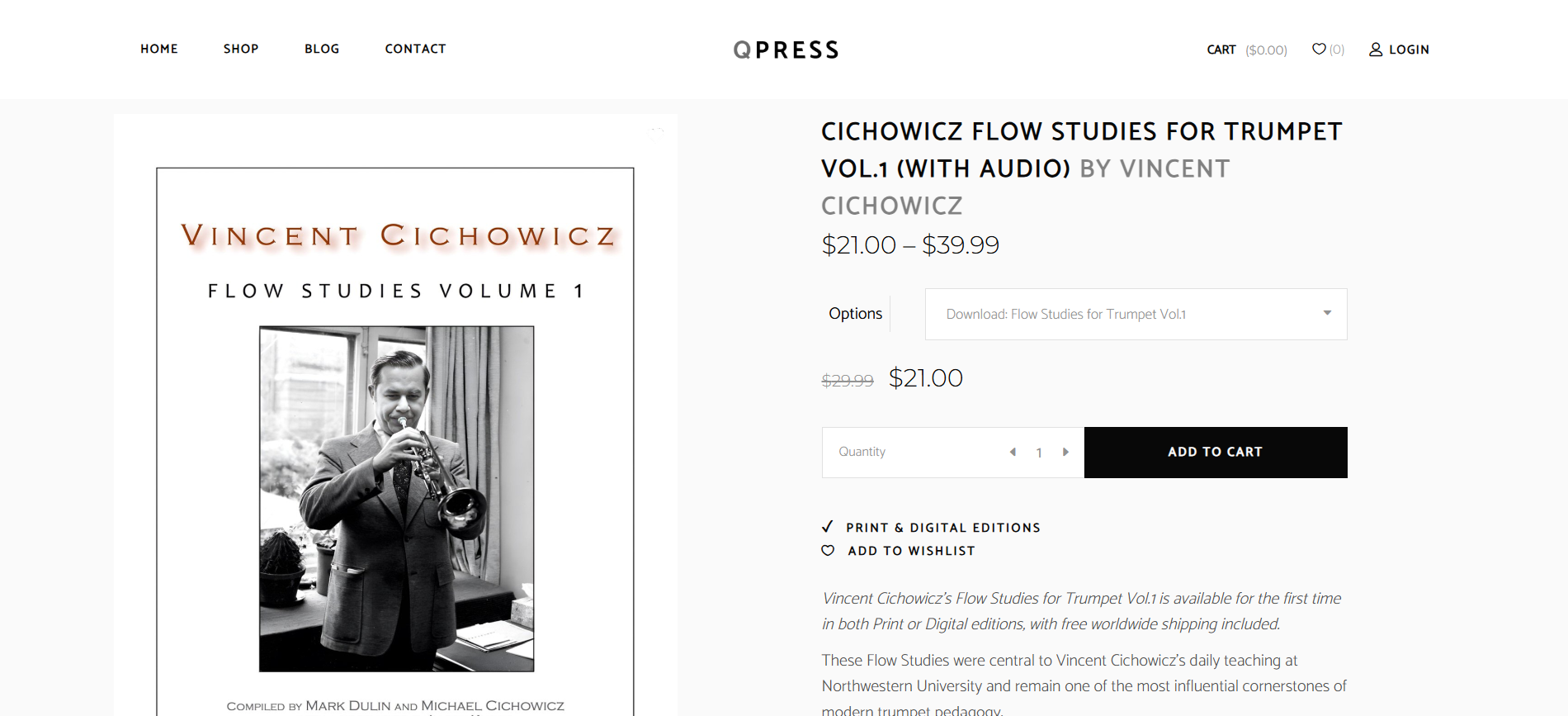Click the Print & Digital Editions link
The width and height of the screenshot is (1568, 716).
(943, 528)
